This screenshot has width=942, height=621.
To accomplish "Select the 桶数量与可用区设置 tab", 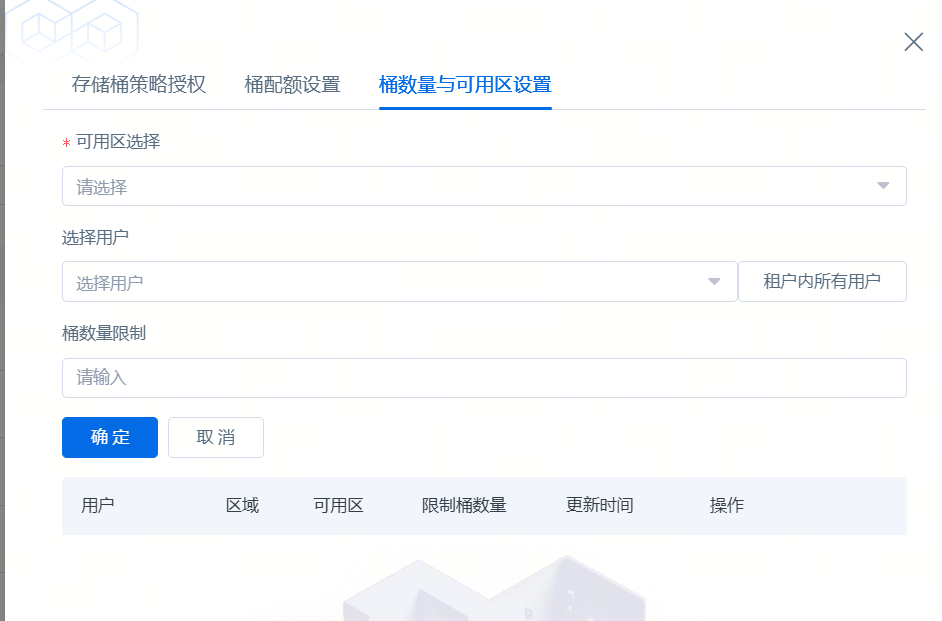I will coord(465,85).
